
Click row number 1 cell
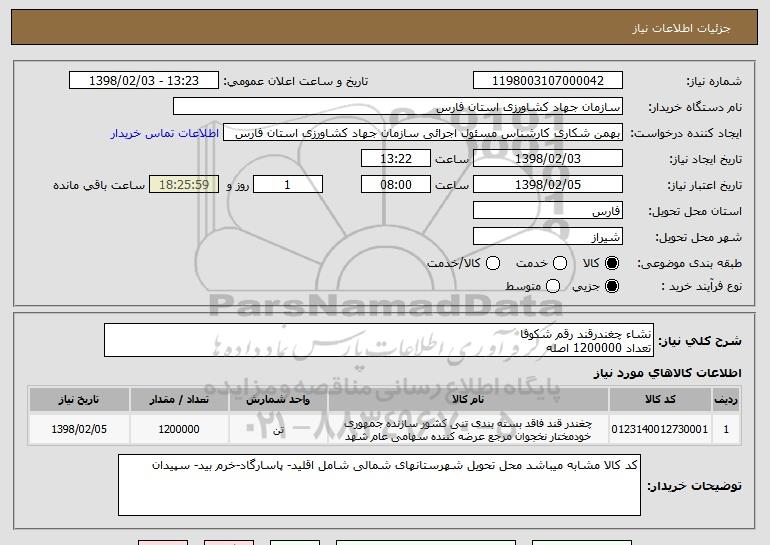point(726,429)
